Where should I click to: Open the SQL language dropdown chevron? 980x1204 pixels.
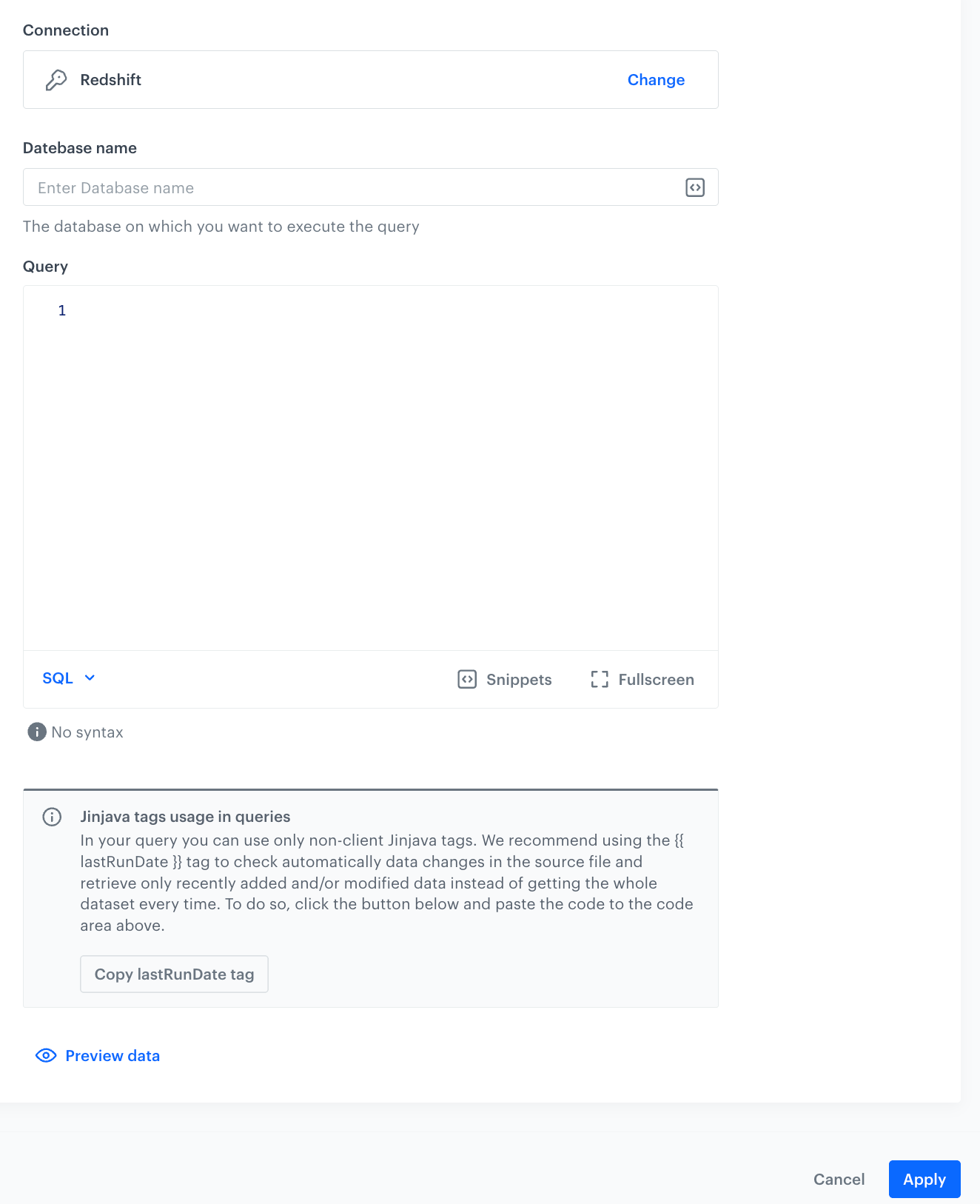point(90,678)
